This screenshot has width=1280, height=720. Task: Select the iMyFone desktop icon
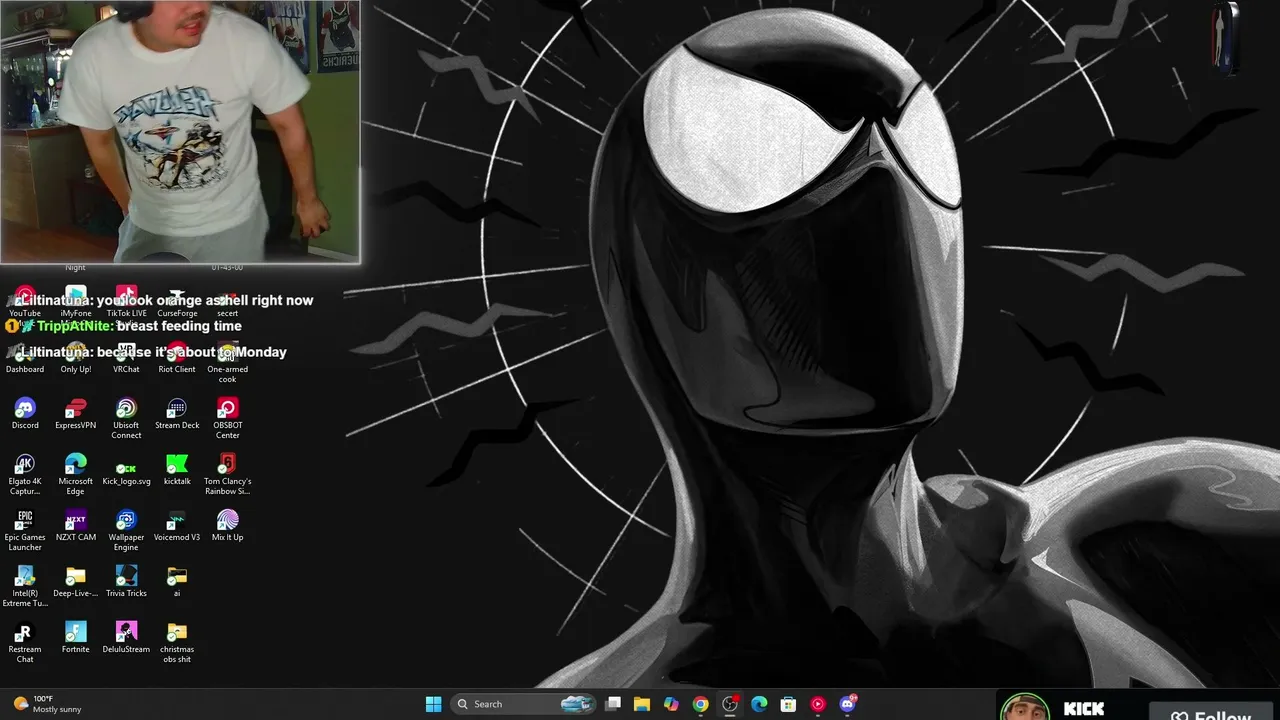(76, 301)
